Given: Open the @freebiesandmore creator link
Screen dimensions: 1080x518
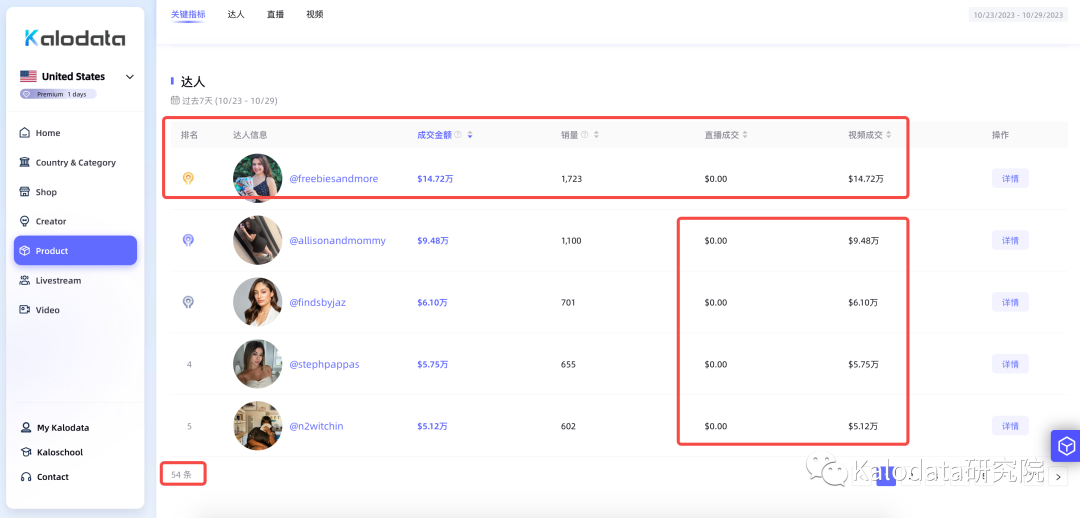Looking at the screenshot, I should (333, 178).
